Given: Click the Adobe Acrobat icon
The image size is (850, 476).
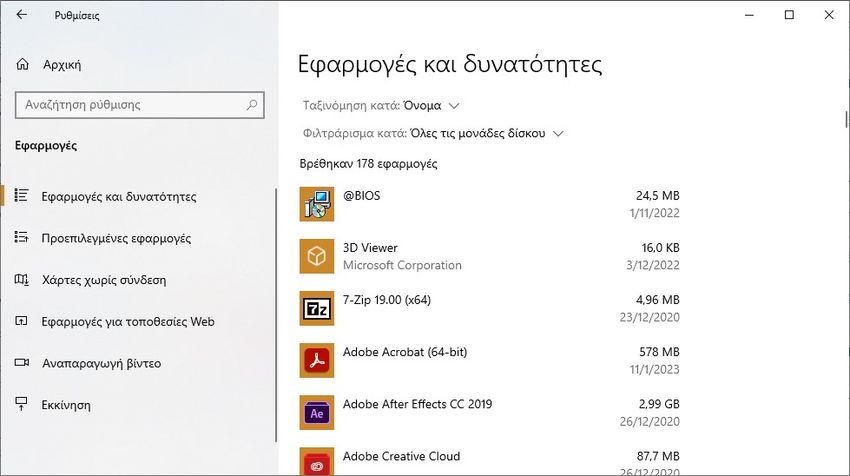Looking at the screenshot, I should [317, 360].
